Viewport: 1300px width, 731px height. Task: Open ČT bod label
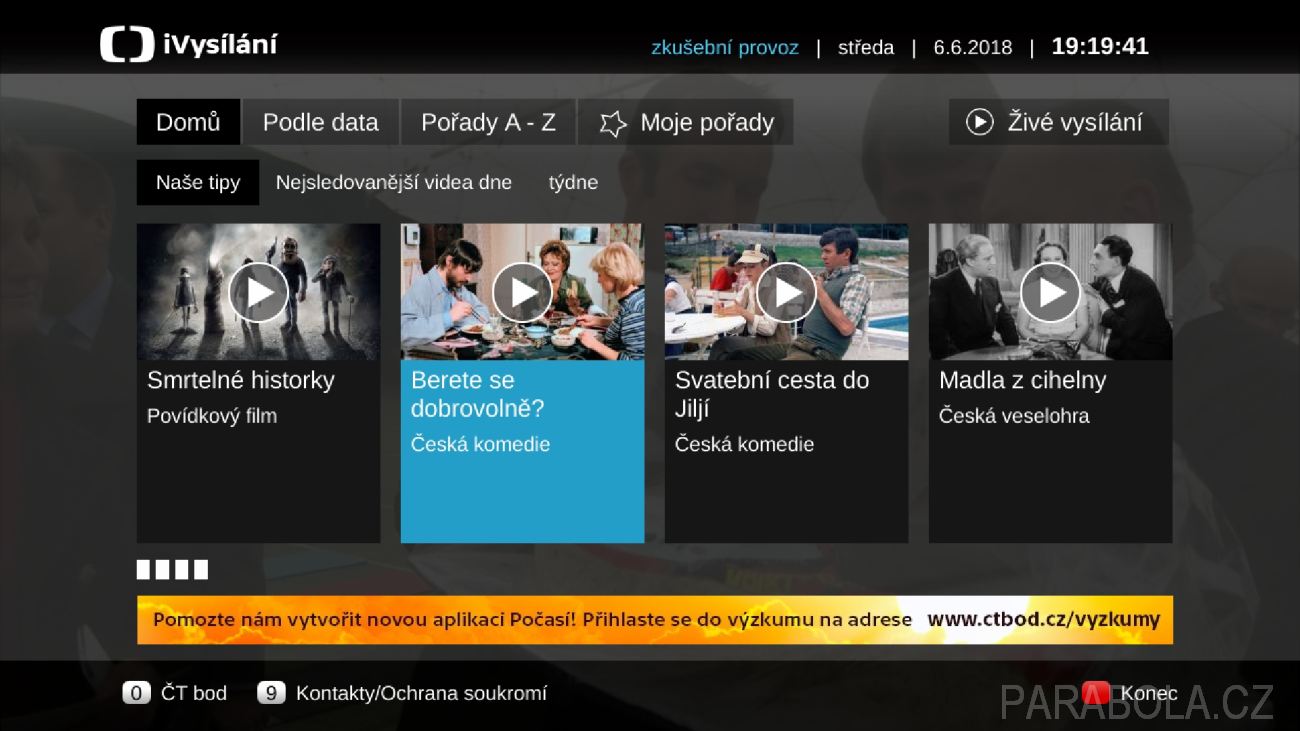194,693
